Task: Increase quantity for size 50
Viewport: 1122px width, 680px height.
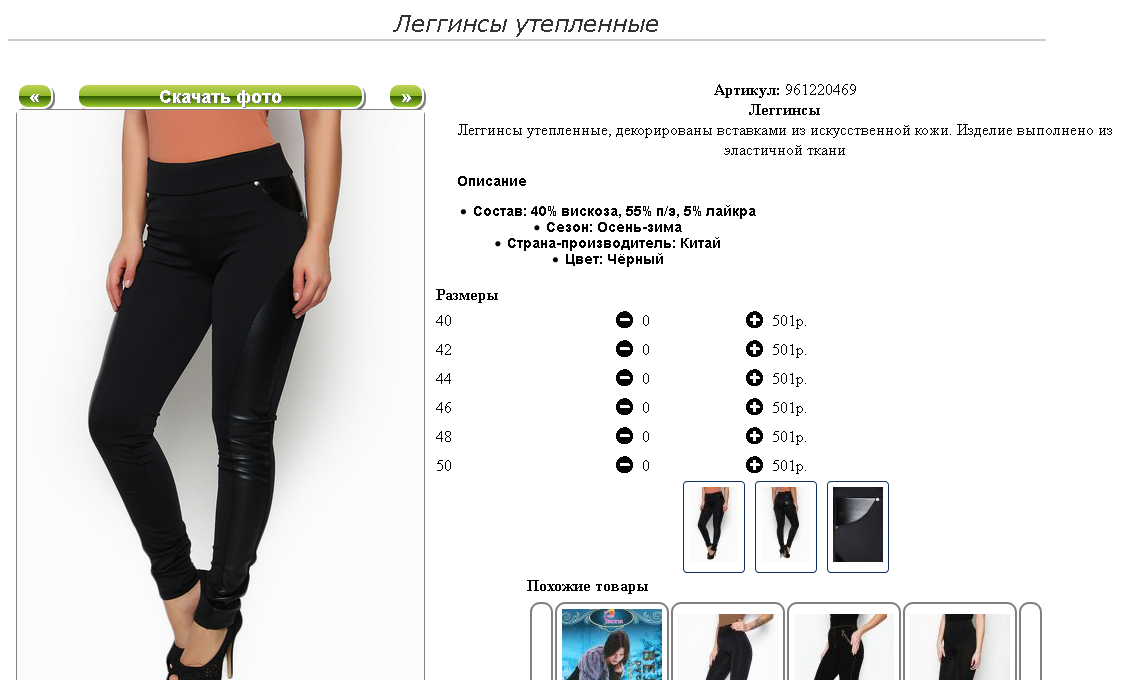Action: pos(754,465)
